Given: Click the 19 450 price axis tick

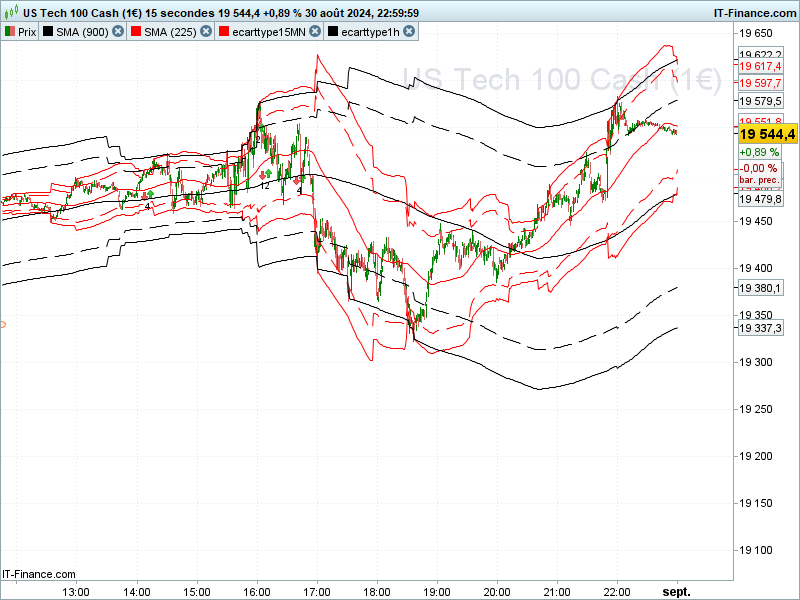Looking at the screenshot, I should point(756,221).
